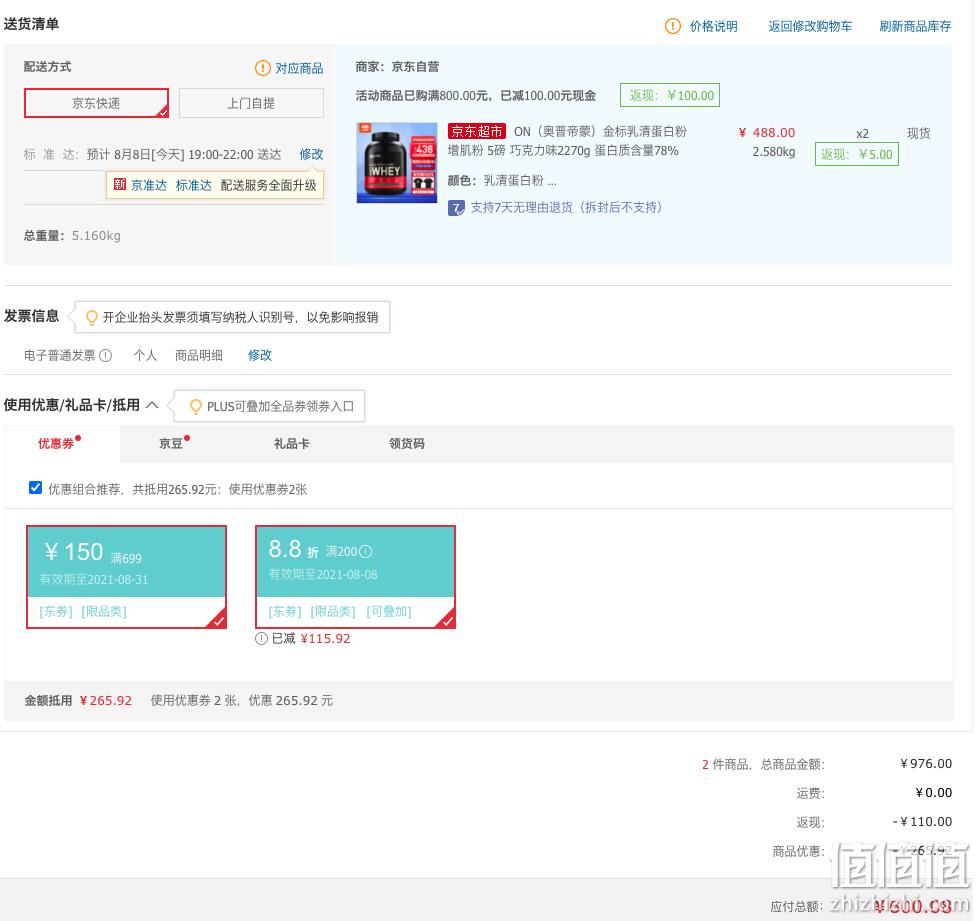Image resolution: width=979 pixels, height=921 pixels.
Task: Switch to the 领货码 tab
Action: point(406,443)
